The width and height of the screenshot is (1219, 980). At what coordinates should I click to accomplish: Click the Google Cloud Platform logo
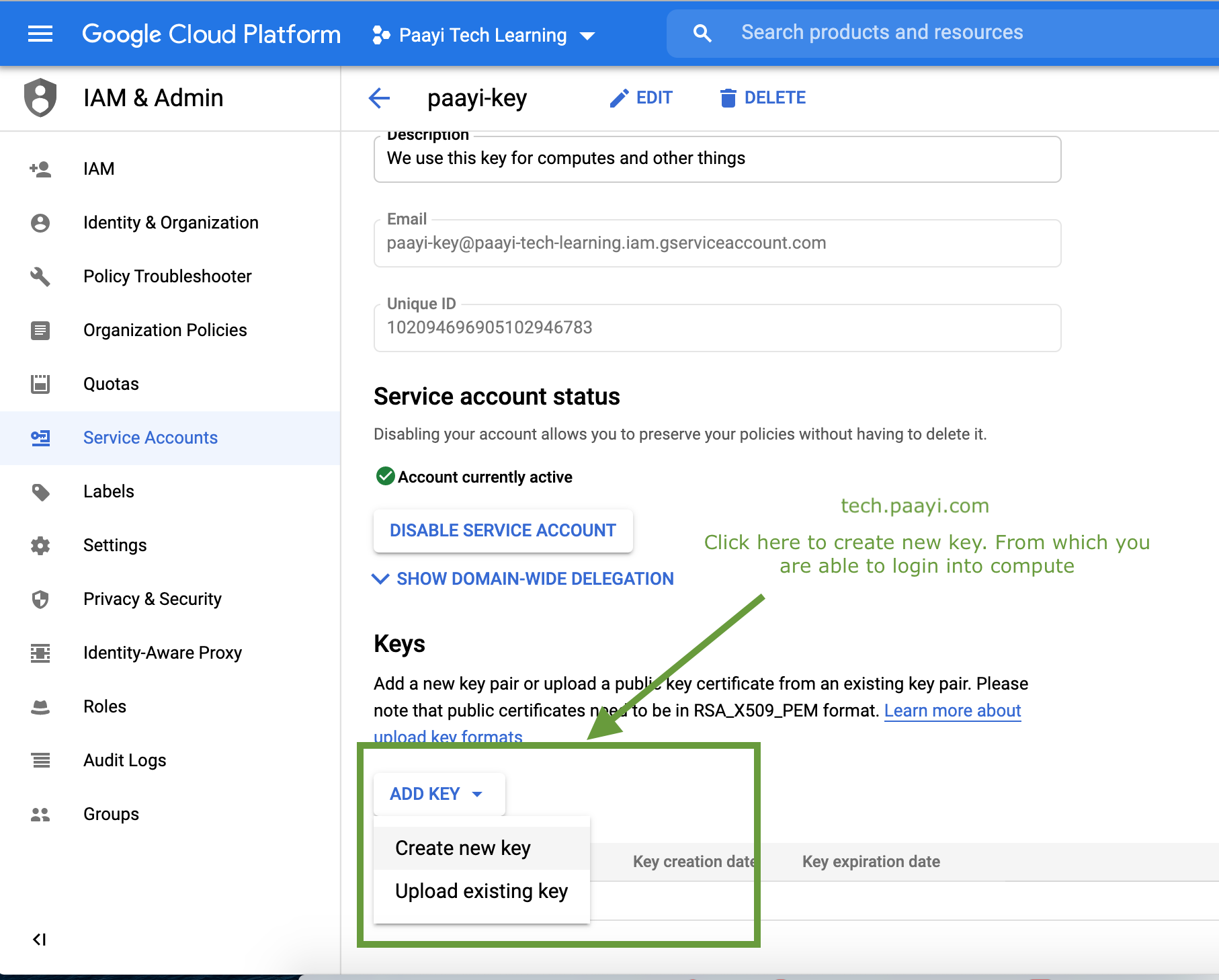pos(211,34)
